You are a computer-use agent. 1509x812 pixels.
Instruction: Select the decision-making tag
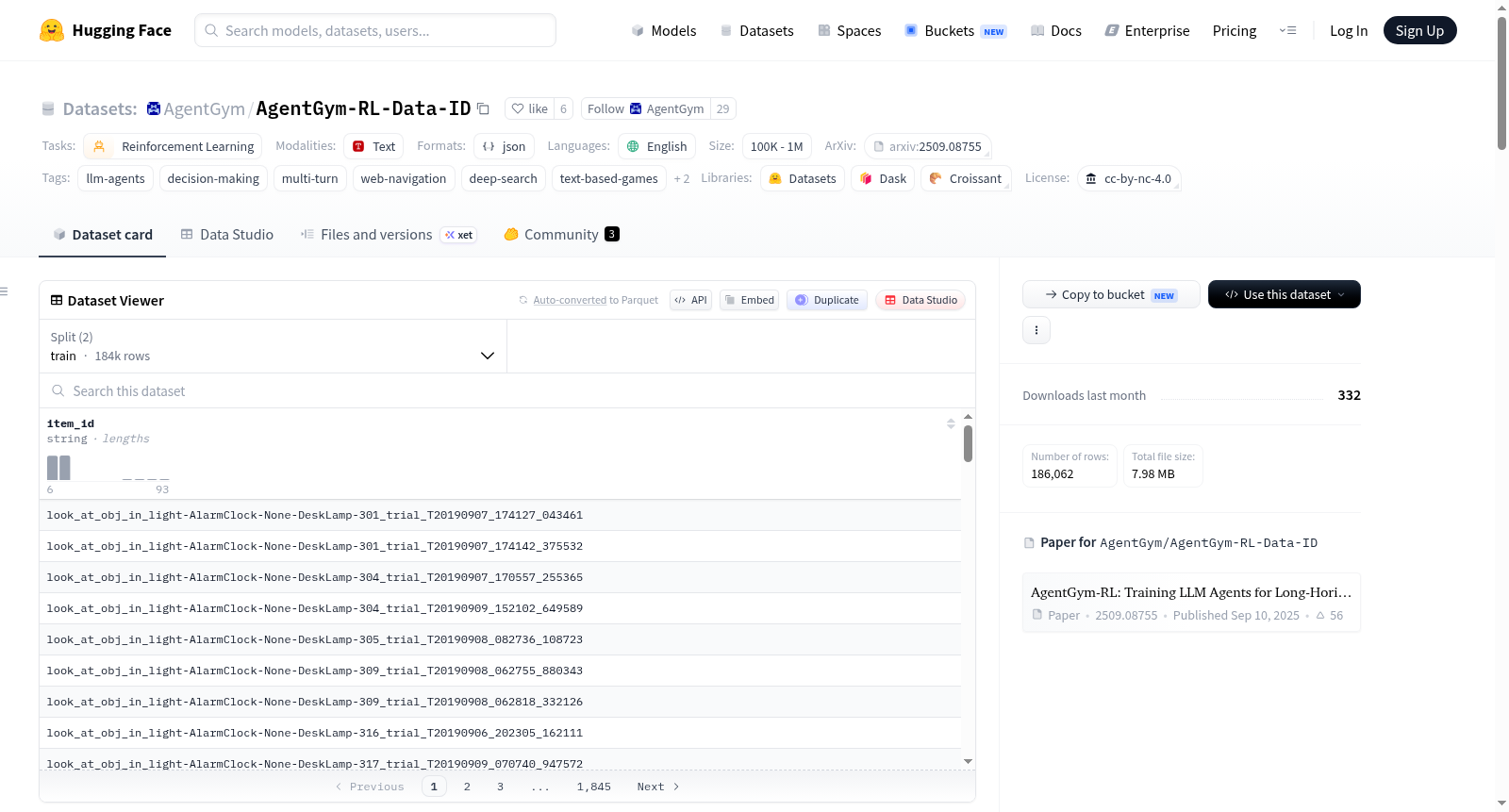[213, 178]
